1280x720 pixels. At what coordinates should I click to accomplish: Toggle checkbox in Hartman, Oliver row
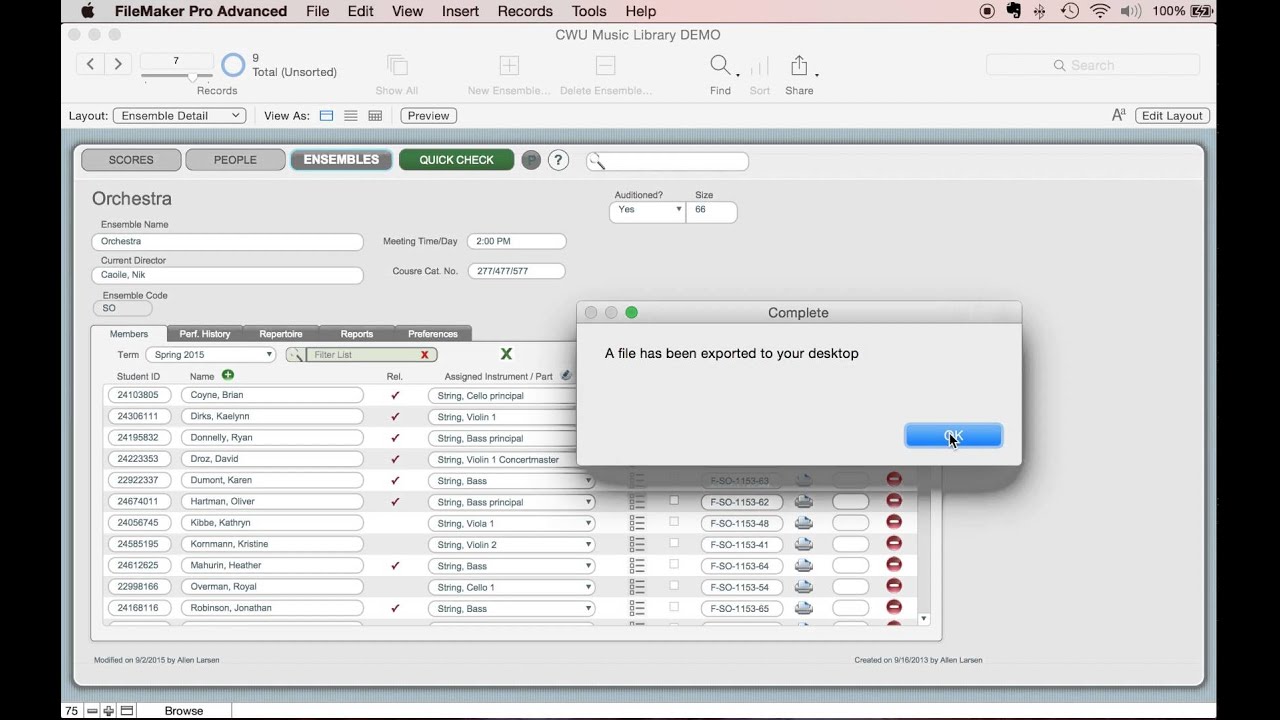[674, 500]
